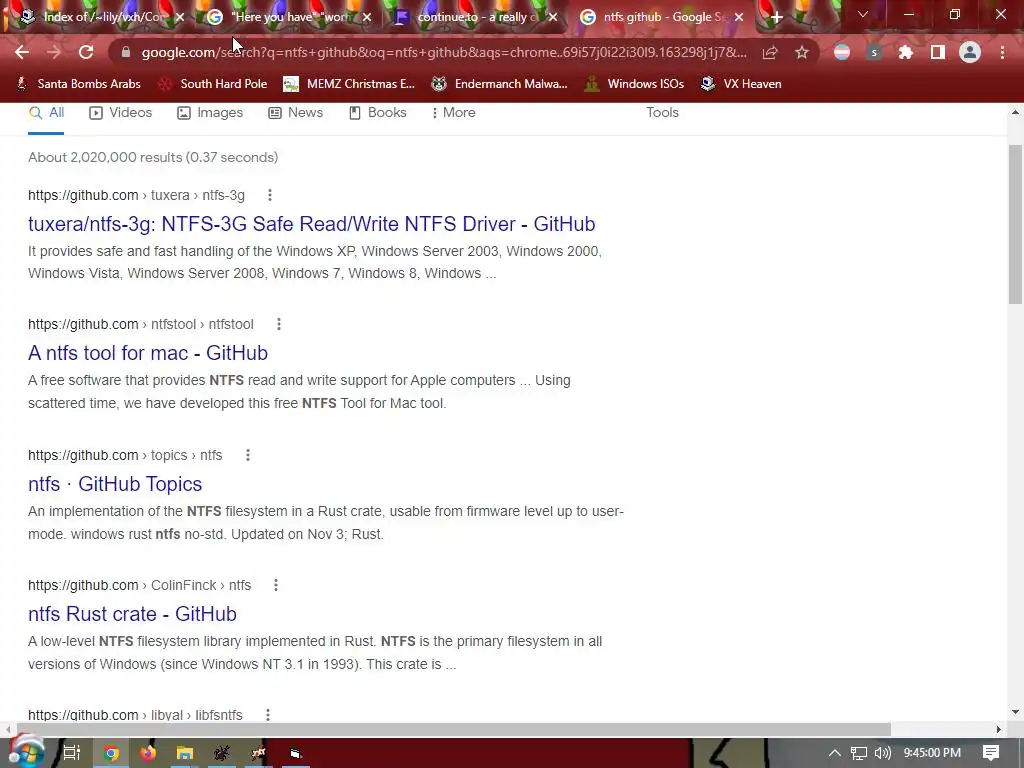
Task: Open the 'Santa Bombs Arabs' bookmark
Action: tap(78, 84)
